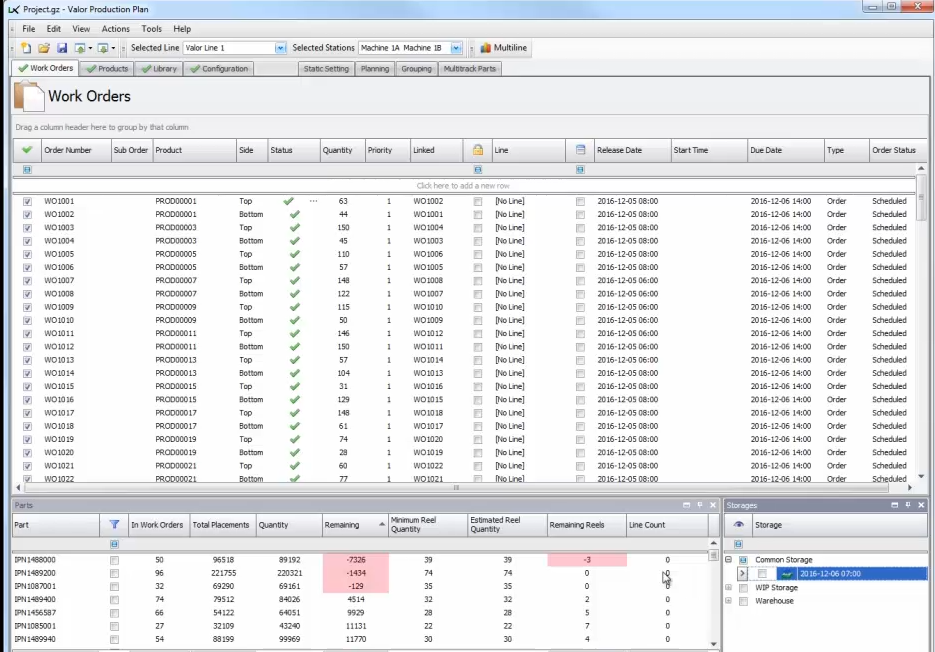Open the Actions menu
Image resolution: width=935 pixels, height=652 pixels.
[115, 28]
